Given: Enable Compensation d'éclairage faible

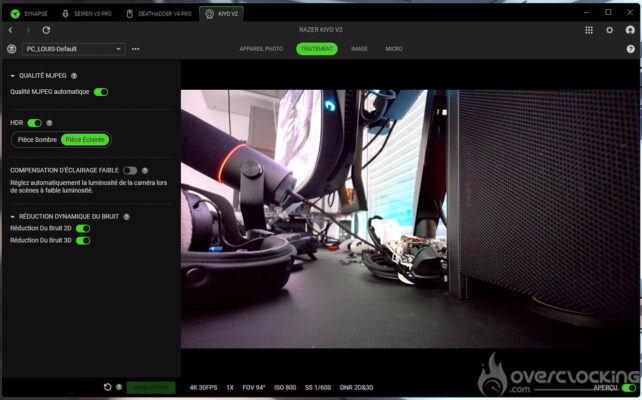Looking at the screenshot, I should click(x=130, y=170).
